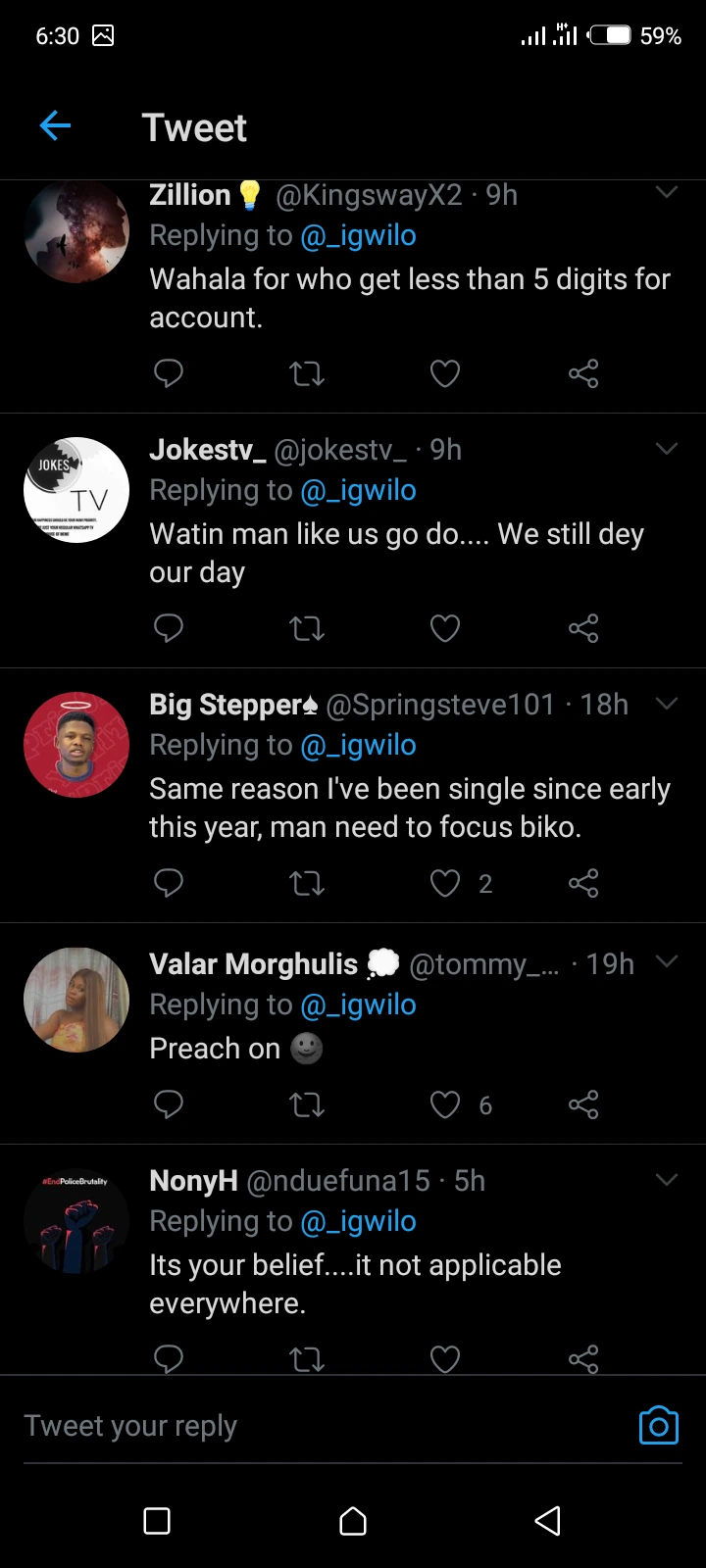Retweet Valar Morghulis's "Preach on" reply

(307, 1105)
